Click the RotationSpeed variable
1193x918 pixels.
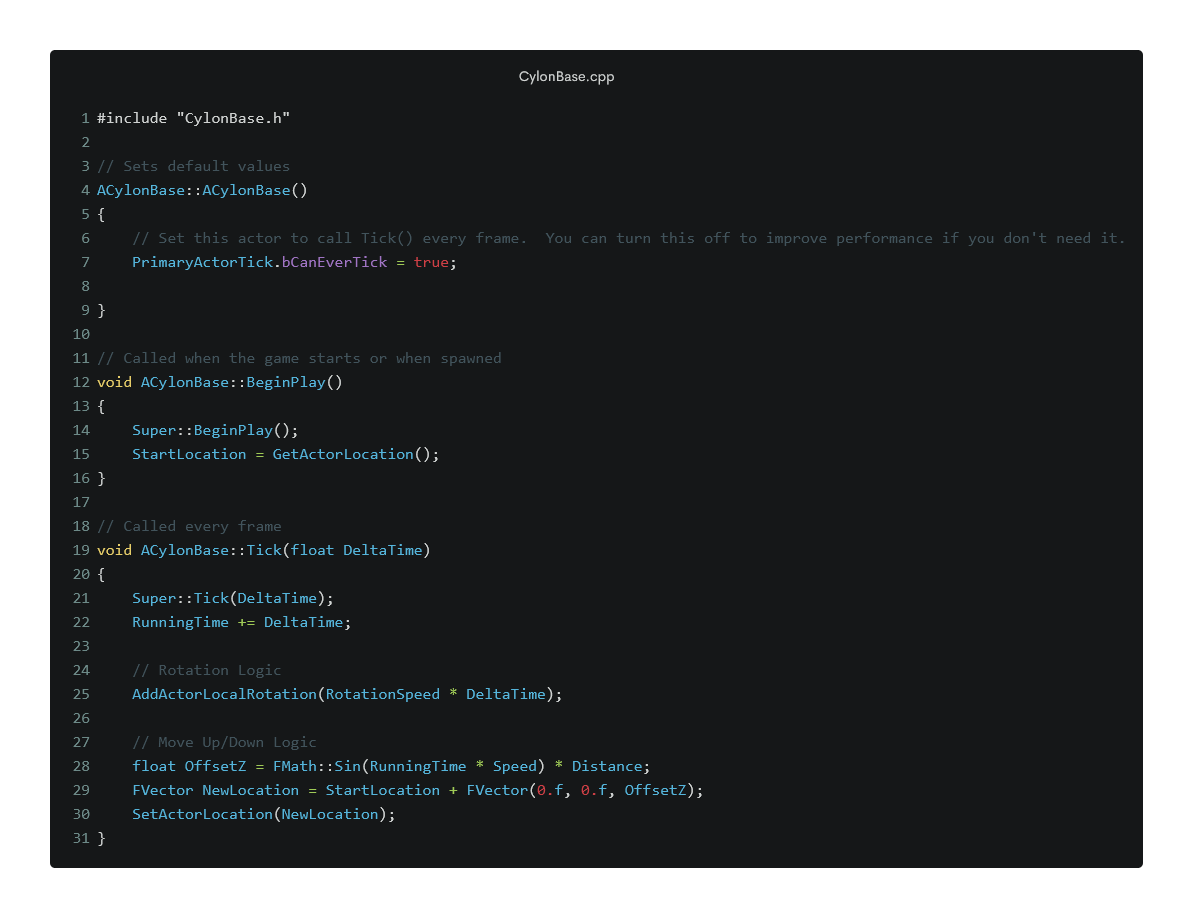[382, 694]
